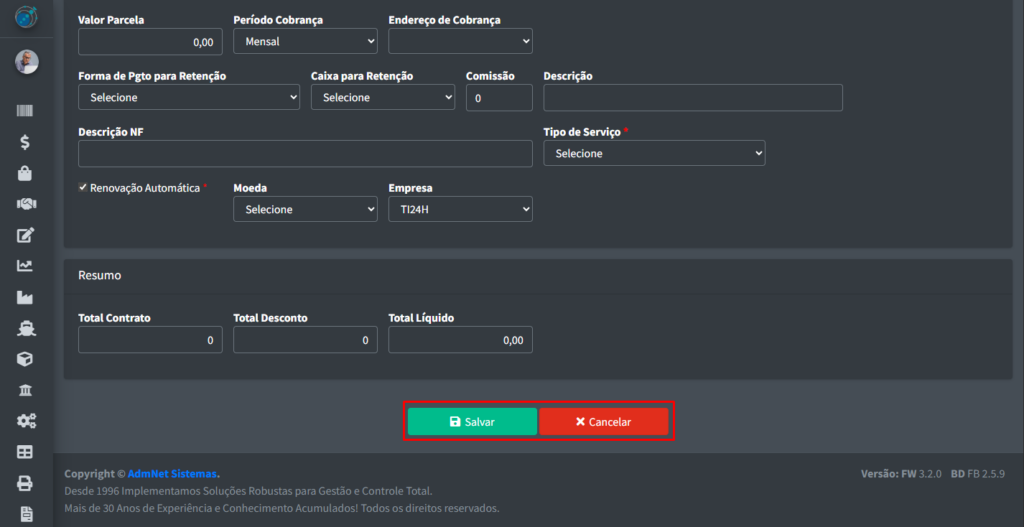
Task: Open the factory industry sidebar icon
Action: pos(26,297)
